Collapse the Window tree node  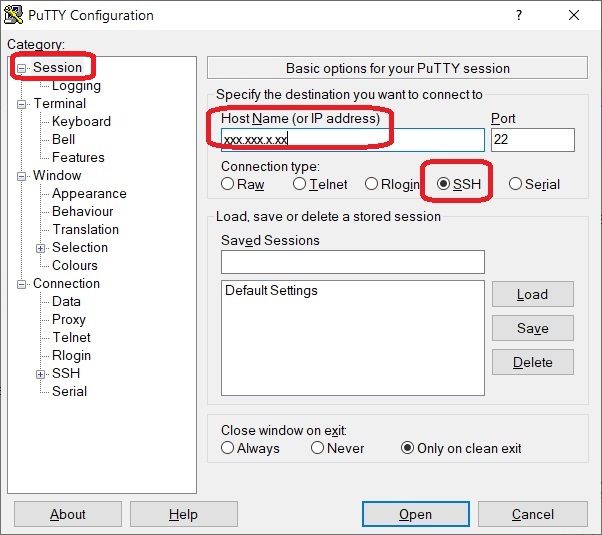22,176
